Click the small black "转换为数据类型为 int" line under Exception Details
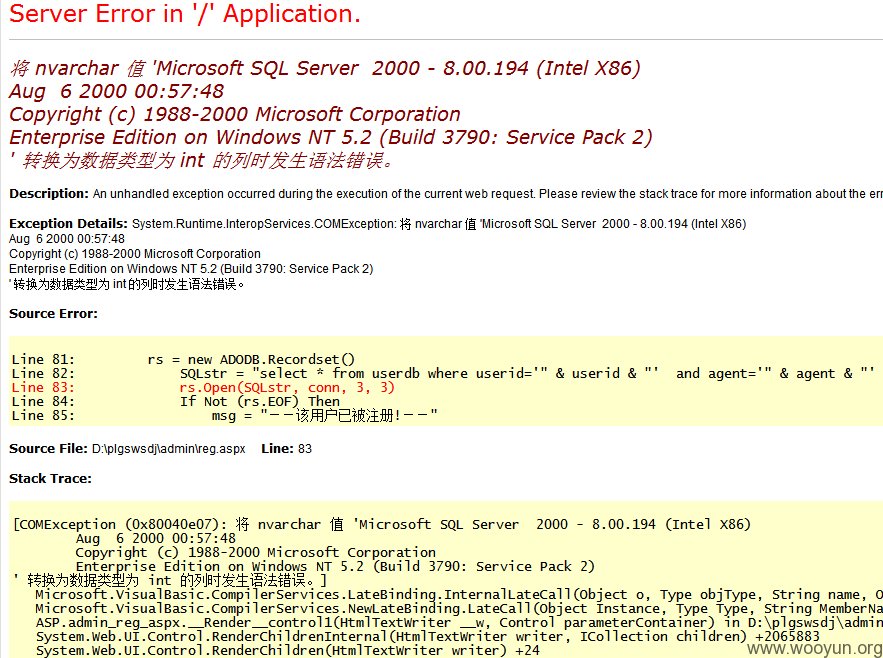The width and height of the screenshot is (883, 658). pos(127,284)
